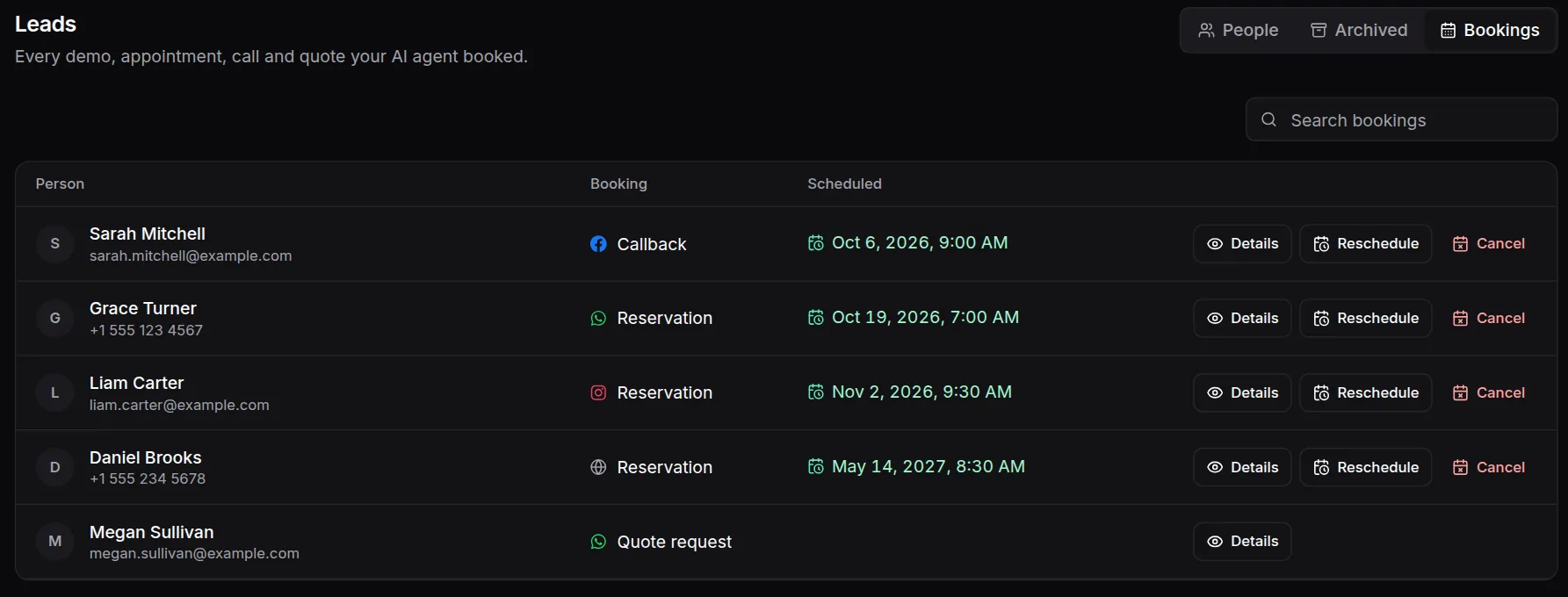This screenshot has width=1568, height=597.
Task: Select the name Sarah Mitchell
Action: point(148,234)
